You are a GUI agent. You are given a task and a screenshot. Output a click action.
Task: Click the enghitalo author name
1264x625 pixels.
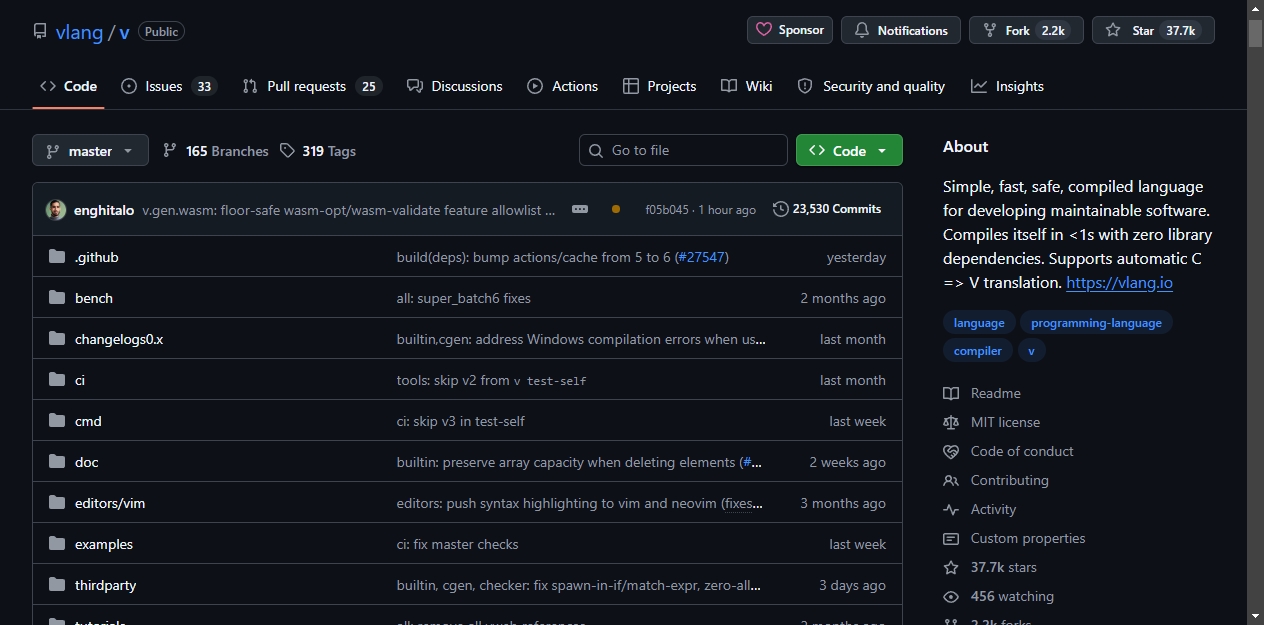[104, 210]
